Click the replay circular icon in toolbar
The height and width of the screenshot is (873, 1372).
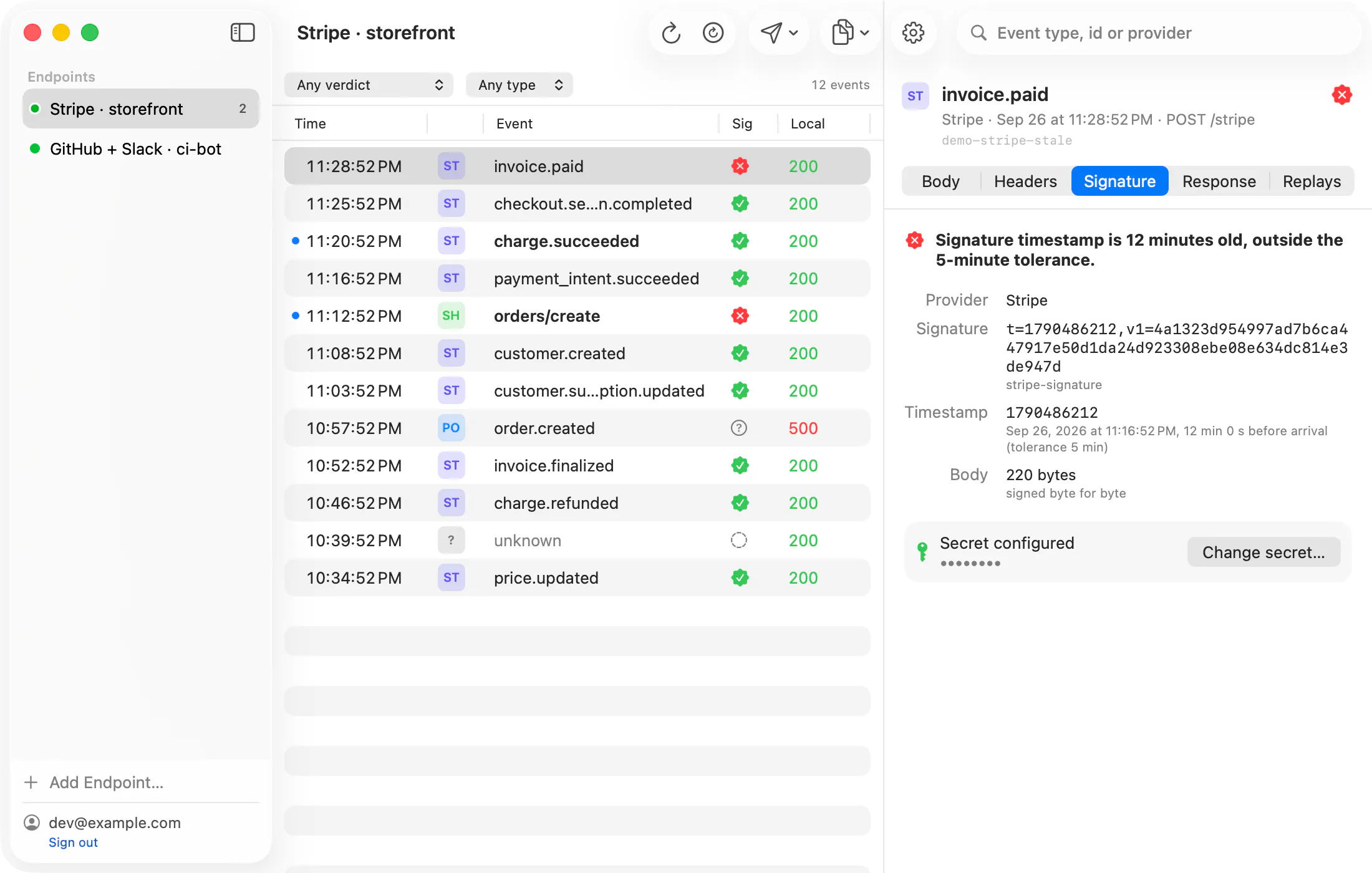click(x=713, y=32)
